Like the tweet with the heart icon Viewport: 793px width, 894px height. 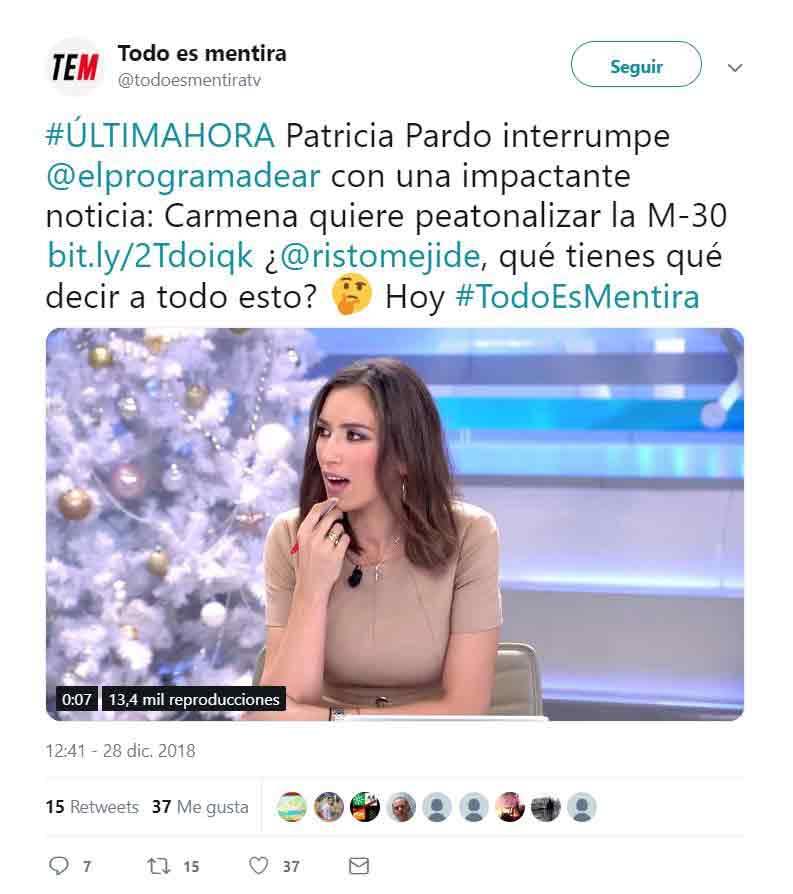point(258,865)
